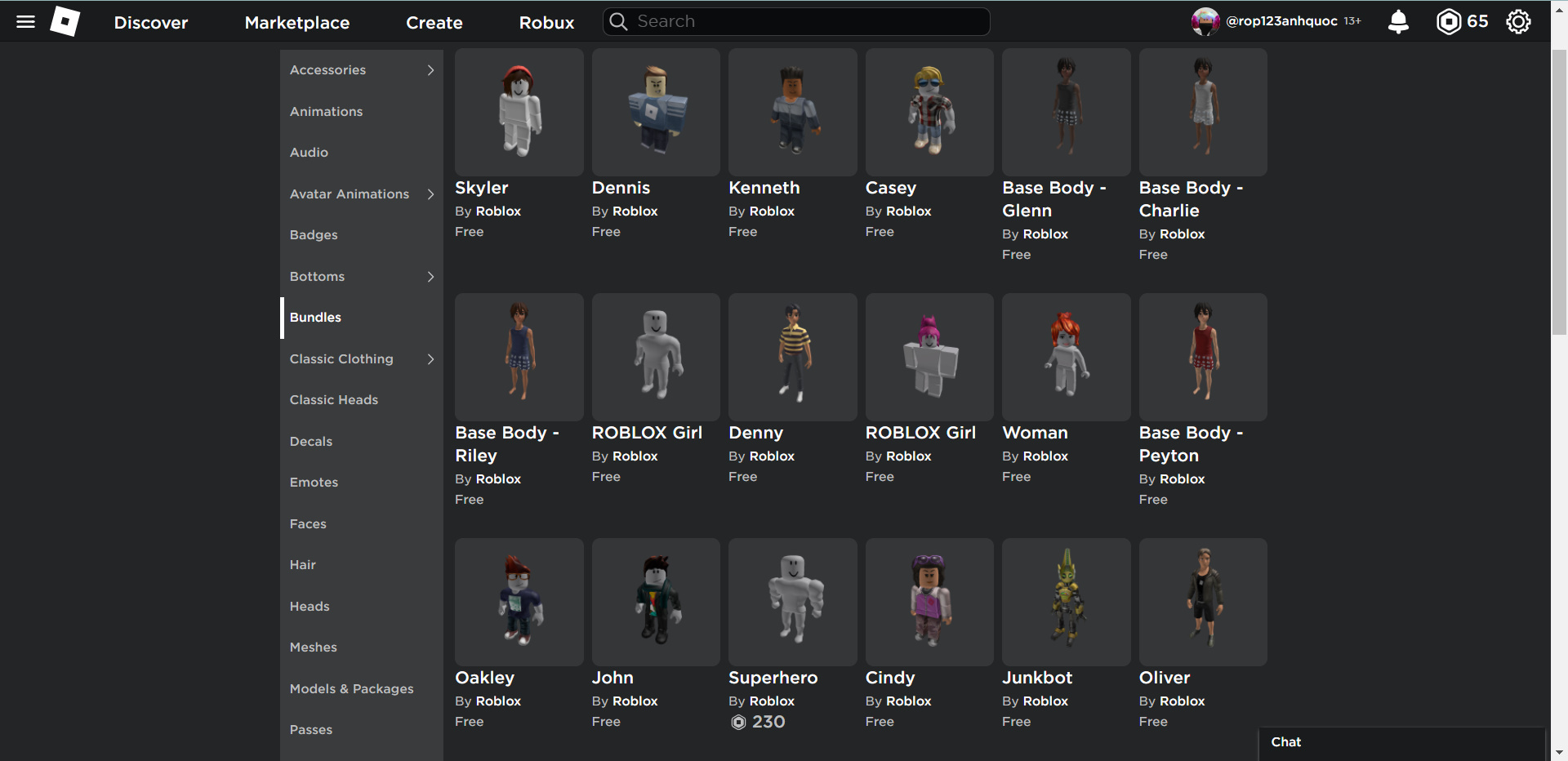Select the Passes category
Image resolution: width=1568 pixels, height=761 pixels.
[362, 730]
